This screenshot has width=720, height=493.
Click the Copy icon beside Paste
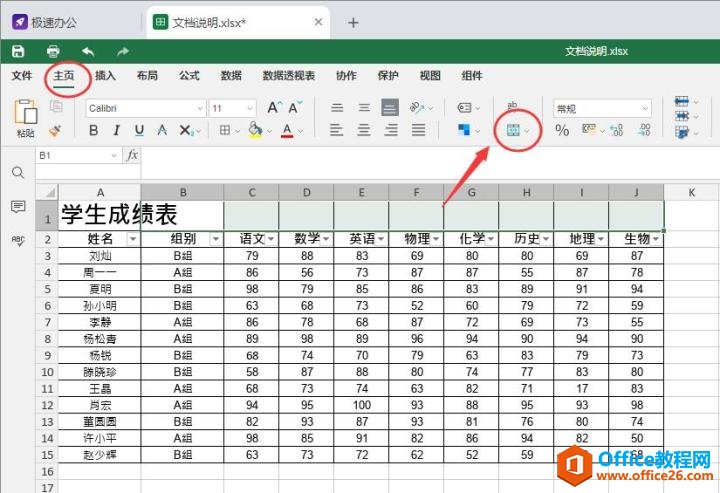(x=56, y=106)
